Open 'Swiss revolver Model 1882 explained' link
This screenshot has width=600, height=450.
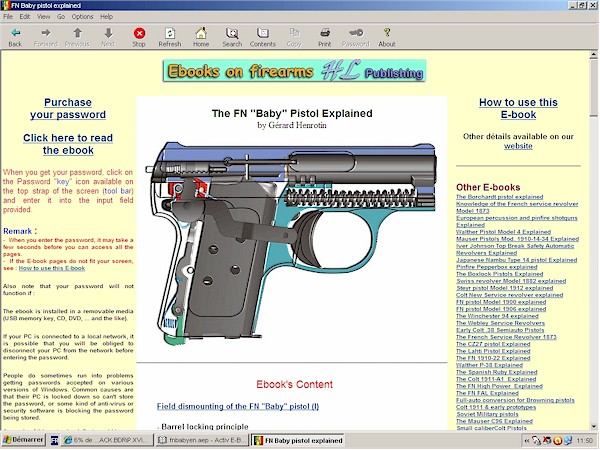(511, 281)
